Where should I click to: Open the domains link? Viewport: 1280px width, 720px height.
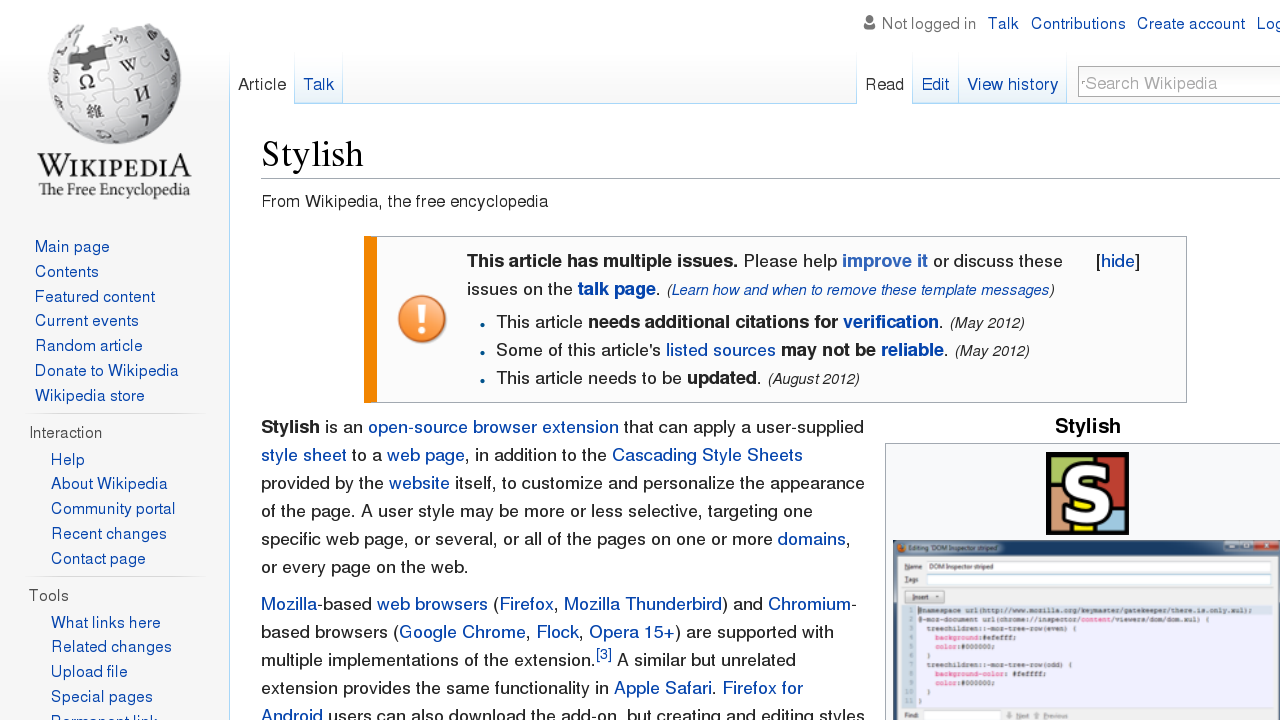pos(811,539)
